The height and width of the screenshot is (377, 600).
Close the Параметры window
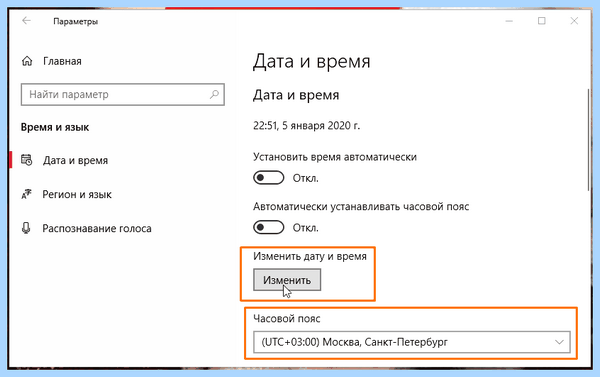[574, 21]
